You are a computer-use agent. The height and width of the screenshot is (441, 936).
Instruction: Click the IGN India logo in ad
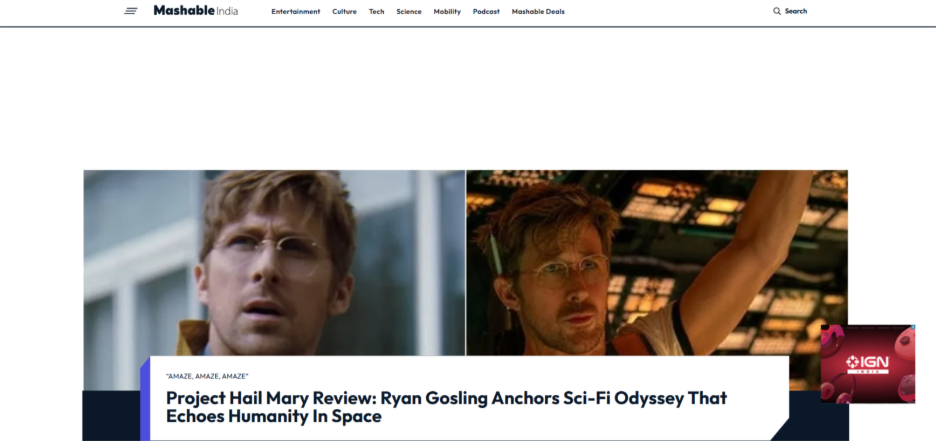click(867, 363)
